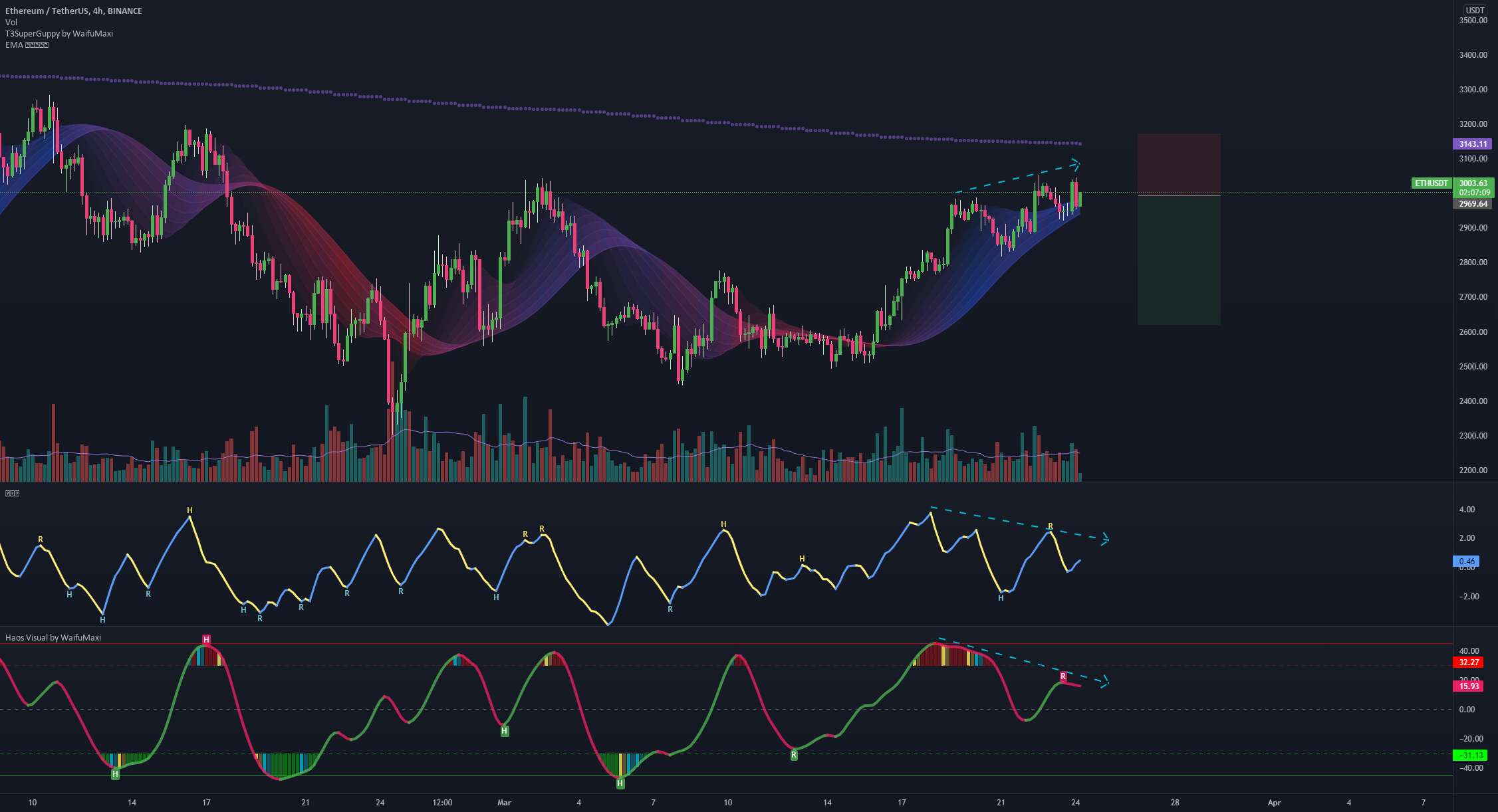Select the short position green profit zone
1498x812 pixels.
click(1179, 260)
